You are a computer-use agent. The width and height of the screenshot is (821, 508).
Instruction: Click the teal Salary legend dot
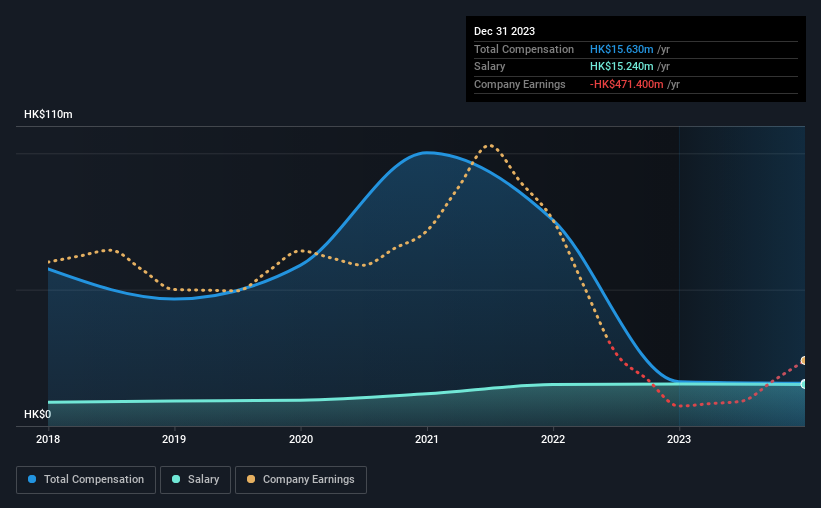176,479
